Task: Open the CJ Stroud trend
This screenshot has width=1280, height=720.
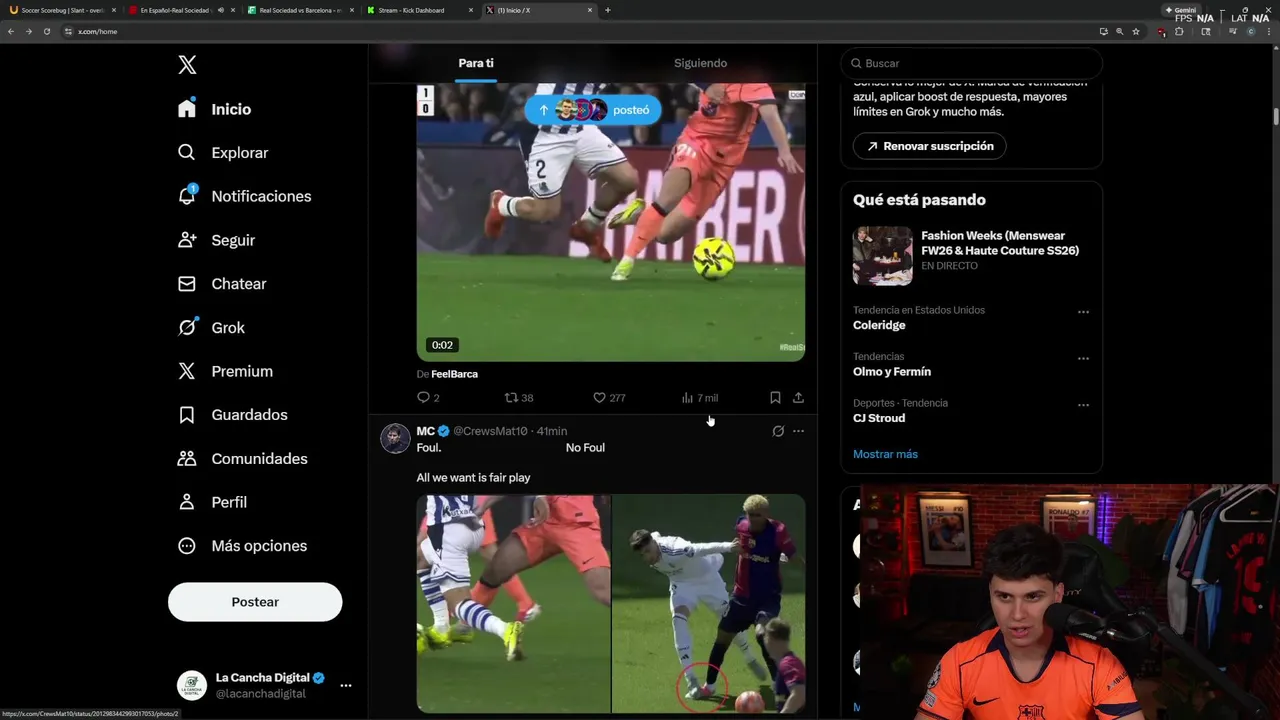Action: pos(879,418)
